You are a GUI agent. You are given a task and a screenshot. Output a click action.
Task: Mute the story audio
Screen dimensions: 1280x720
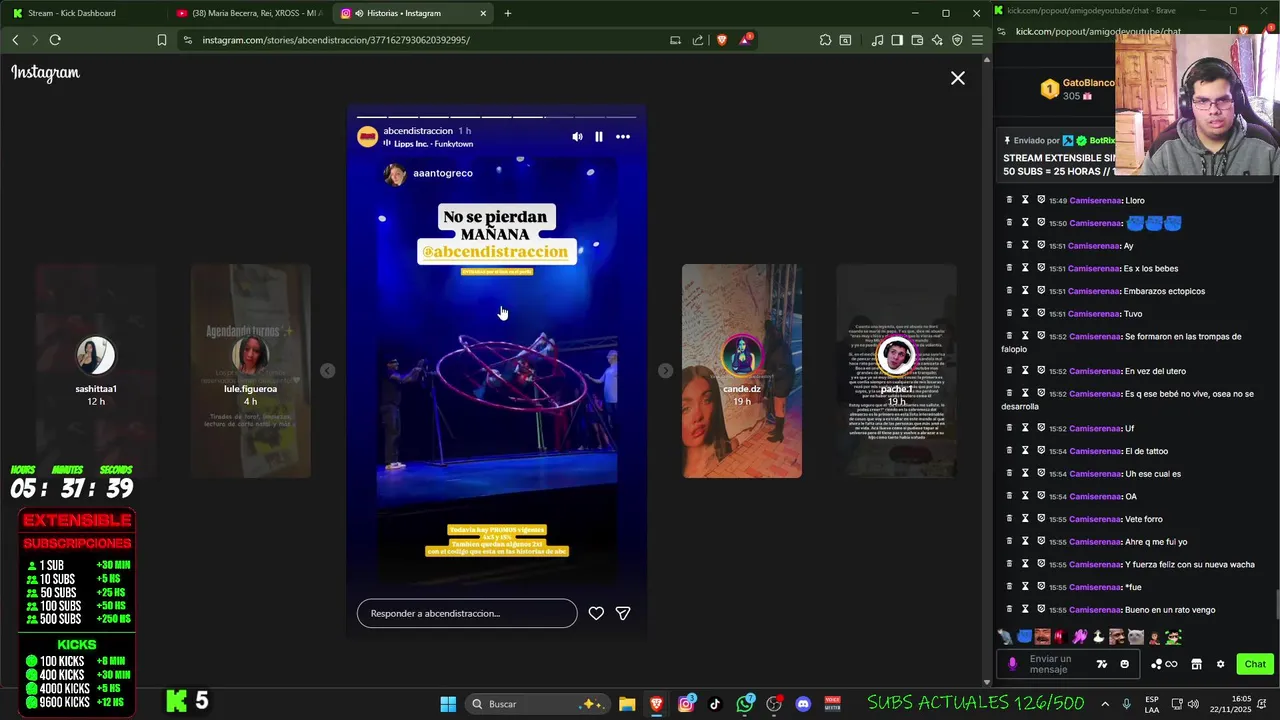coord(577,137)
